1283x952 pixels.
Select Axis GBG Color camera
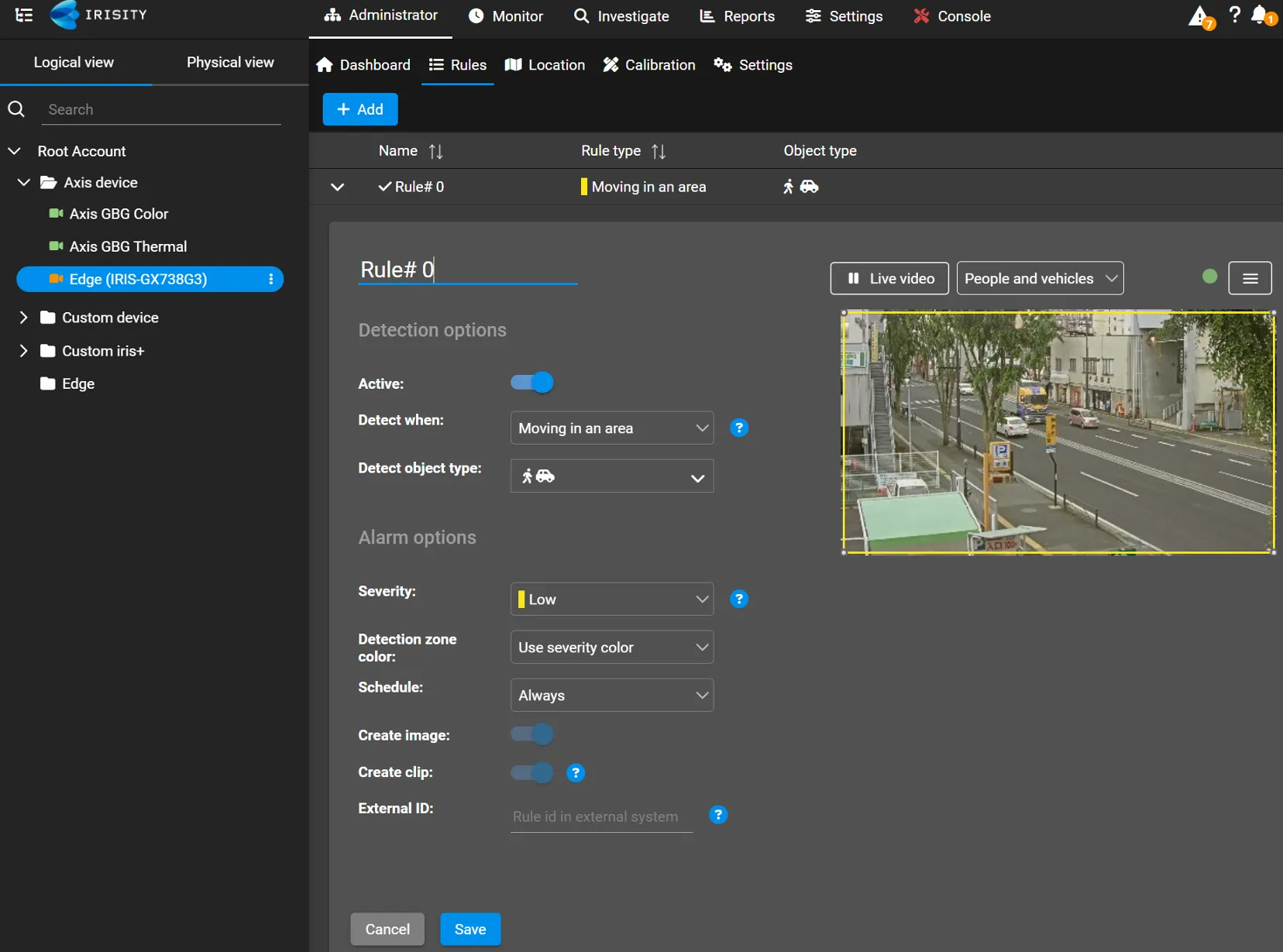coord(119,214)
